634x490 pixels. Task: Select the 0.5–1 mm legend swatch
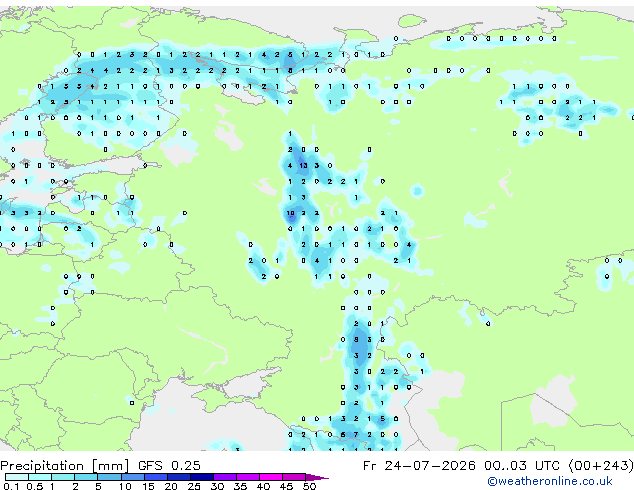coord(40,477)
